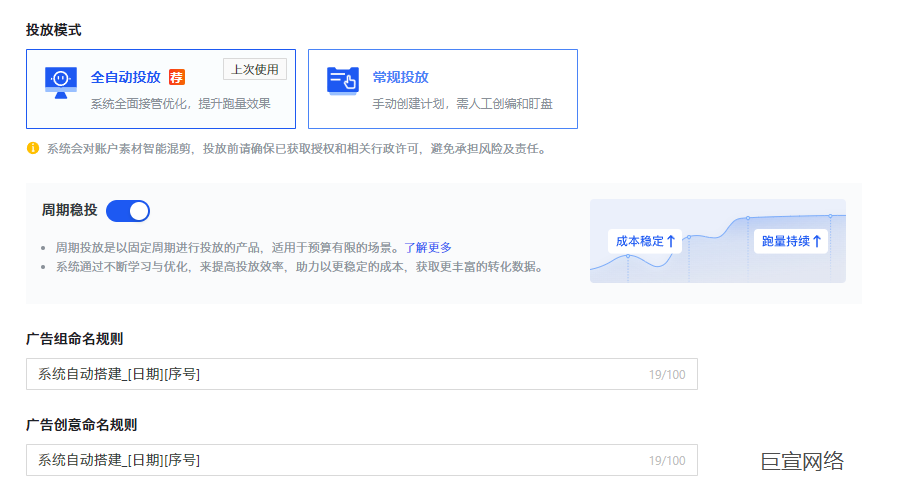Click the yellow info warning icon
The width and height of the screenshot is (900, 490).
pos(33,149)
